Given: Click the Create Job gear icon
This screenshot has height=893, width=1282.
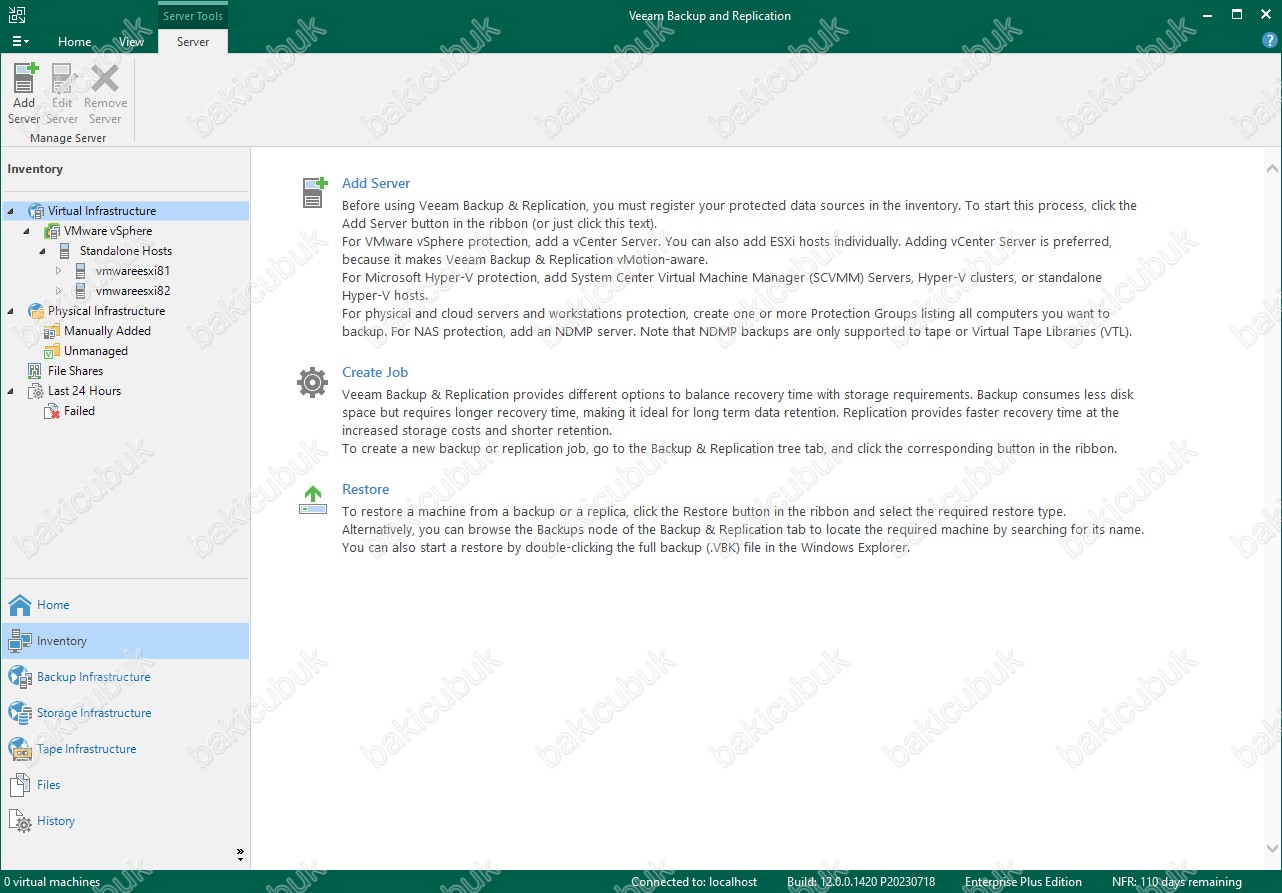Looking at the screenshot, I should [x=313, y=382].
